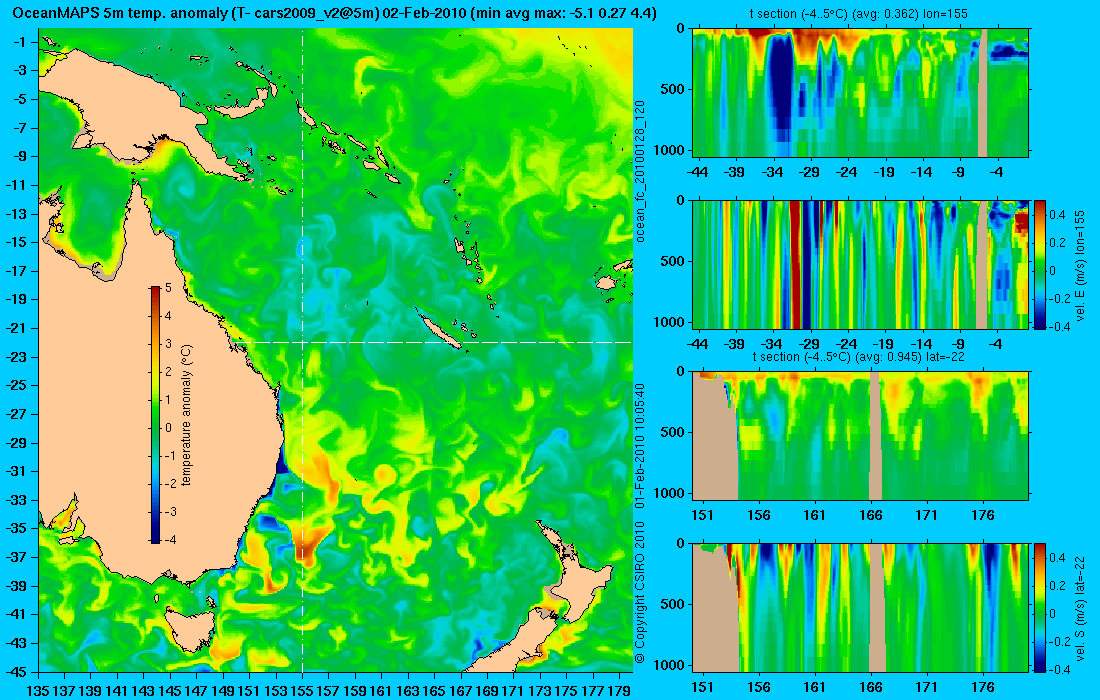This screenshot has height=700, width=1100.
Task: Open the temperature section plot at lon=155
Action: (861, 93)
